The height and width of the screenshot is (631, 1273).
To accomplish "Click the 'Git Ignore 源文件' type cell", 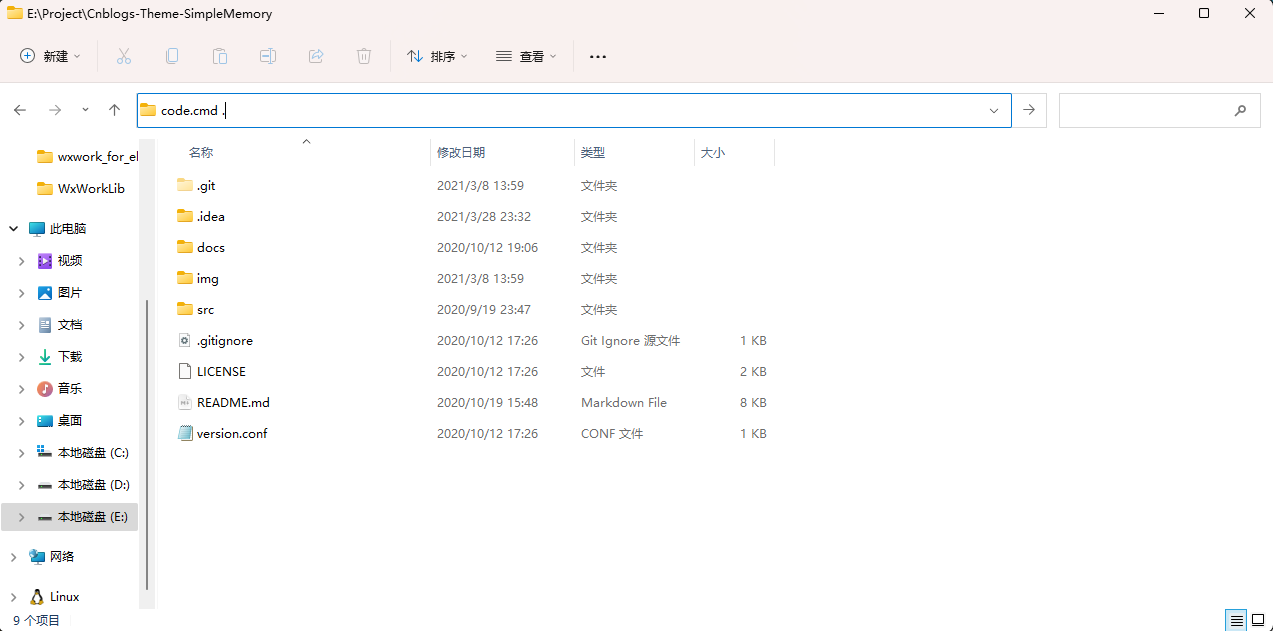I will pyautogui.click(x=630, y=341).
